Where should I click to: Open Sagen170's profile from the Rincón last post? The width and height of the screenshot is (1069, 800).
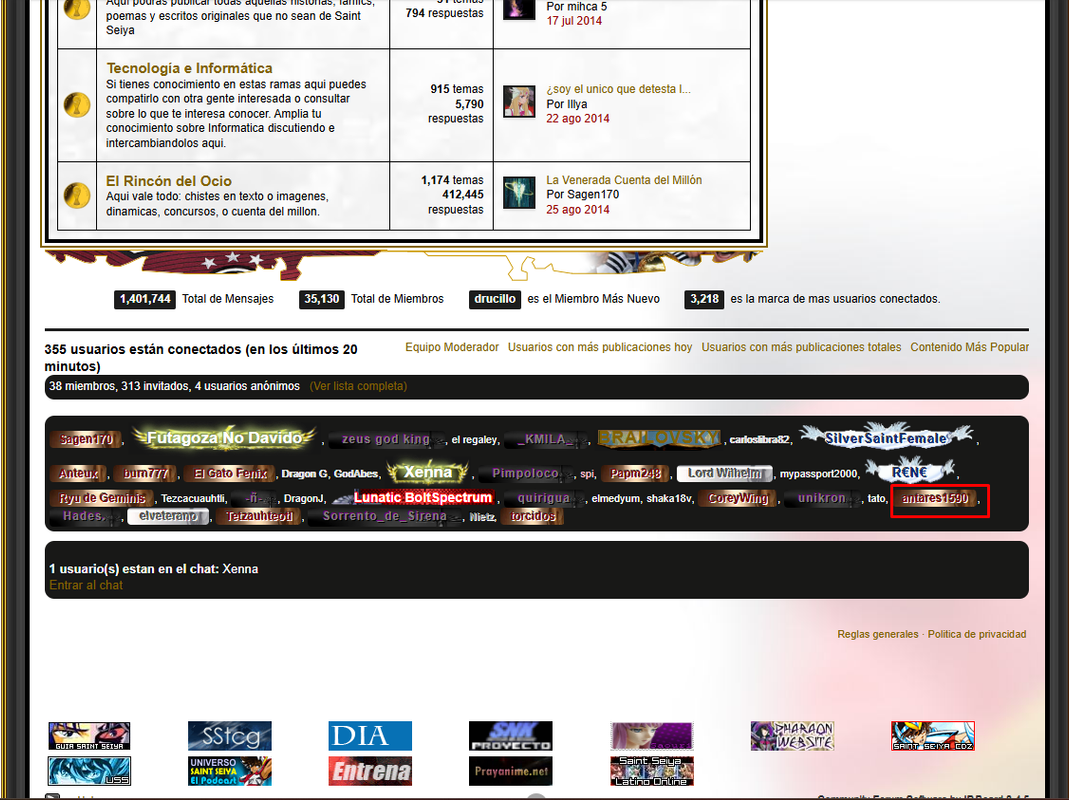coord(593,194)
